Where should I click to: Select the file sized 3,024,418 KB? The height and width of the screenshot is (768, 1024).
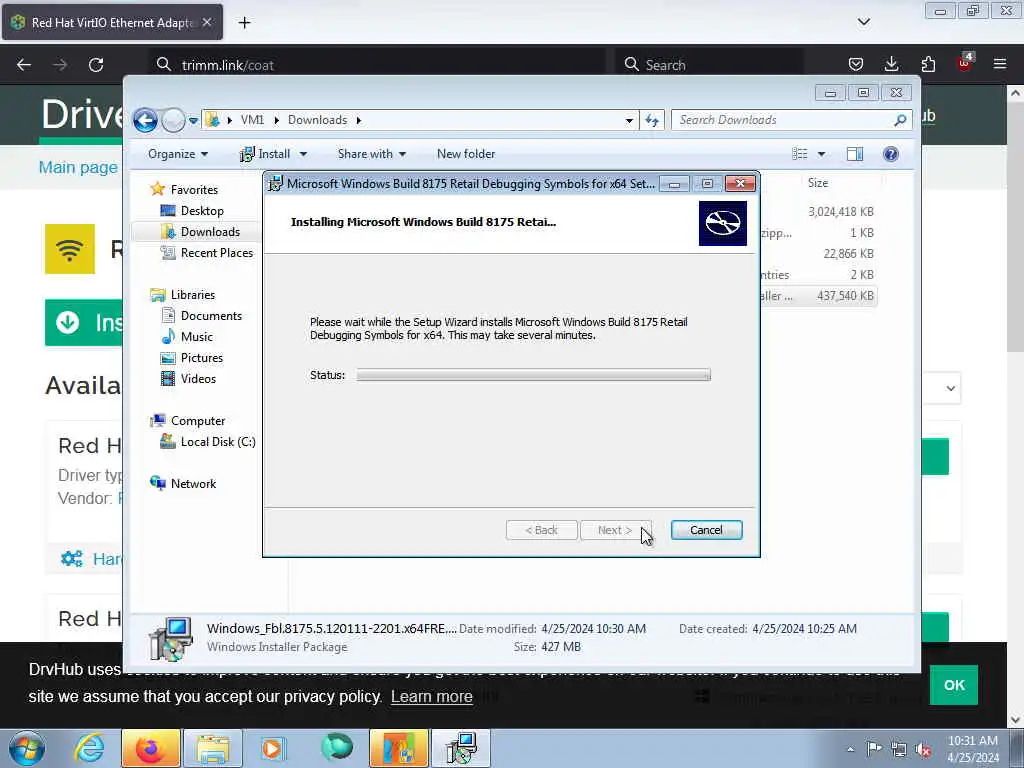pyautogui.click(x=840, y=212)
